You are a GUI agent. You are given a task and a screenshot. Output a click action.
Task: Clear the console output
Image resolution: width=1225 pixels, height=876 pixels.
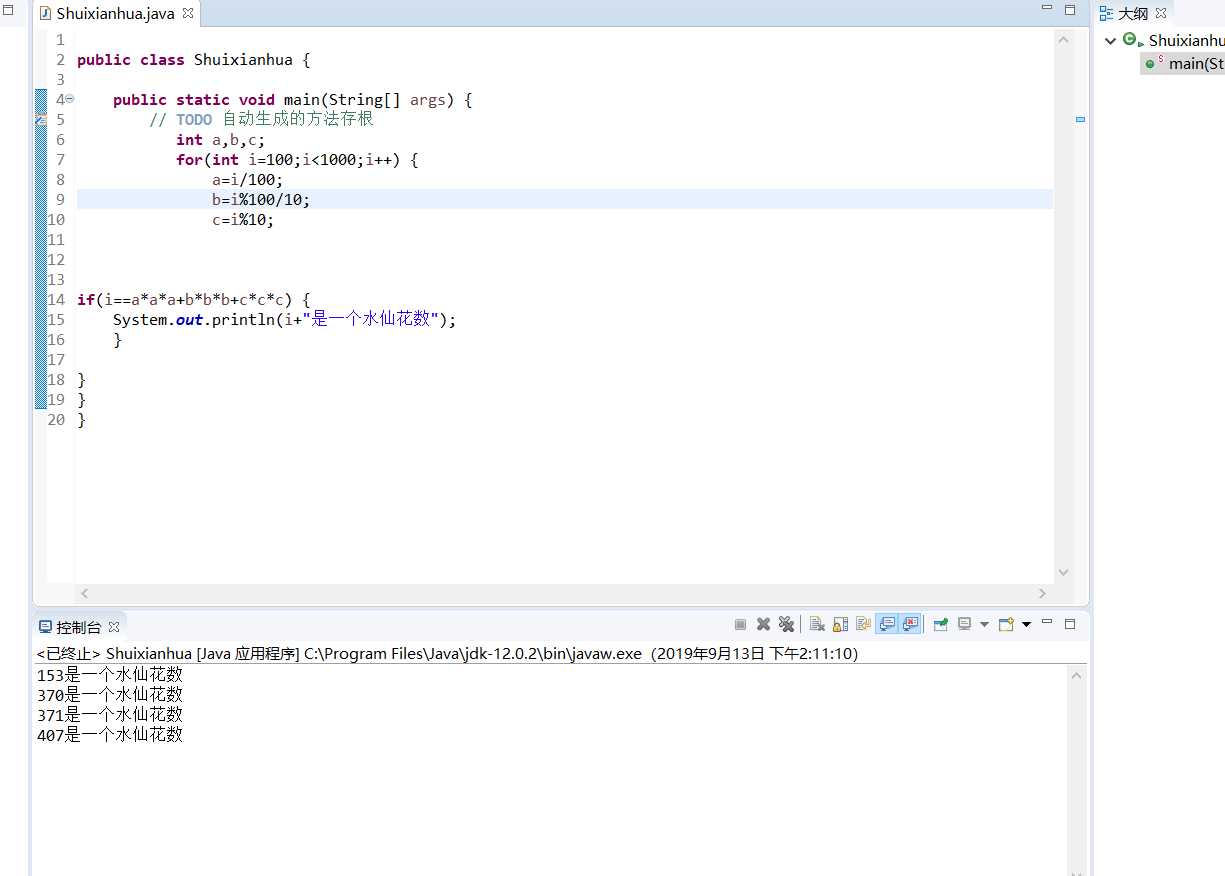(817, 624)
